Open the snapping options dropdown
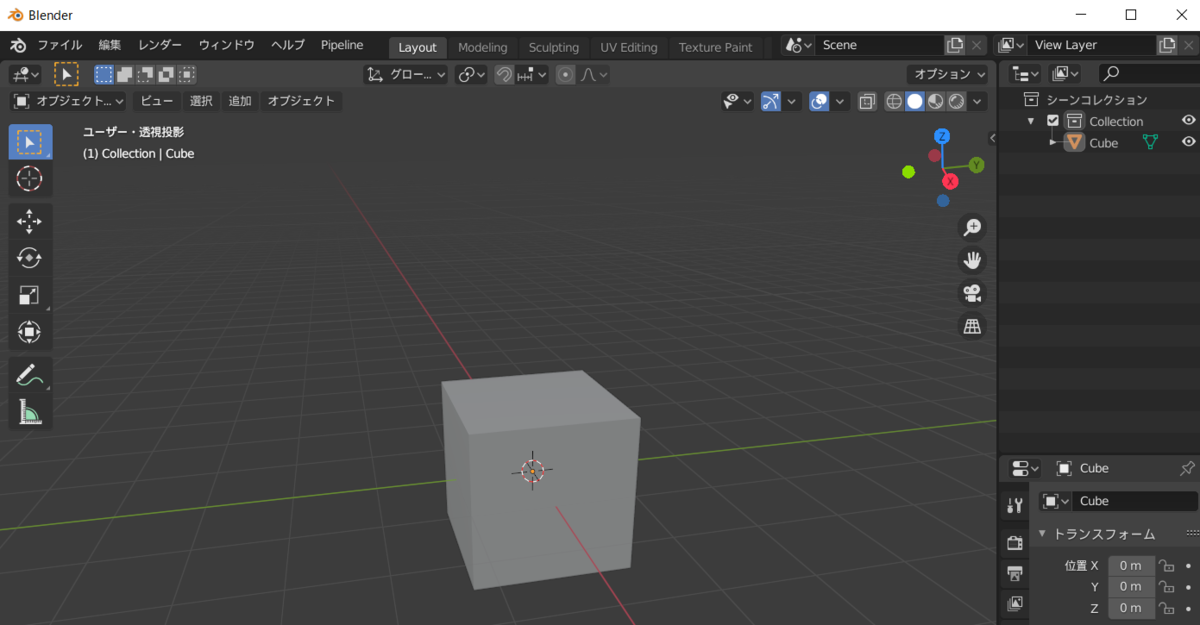Viewport: 1200px width, 625px height. coord(533,74)
